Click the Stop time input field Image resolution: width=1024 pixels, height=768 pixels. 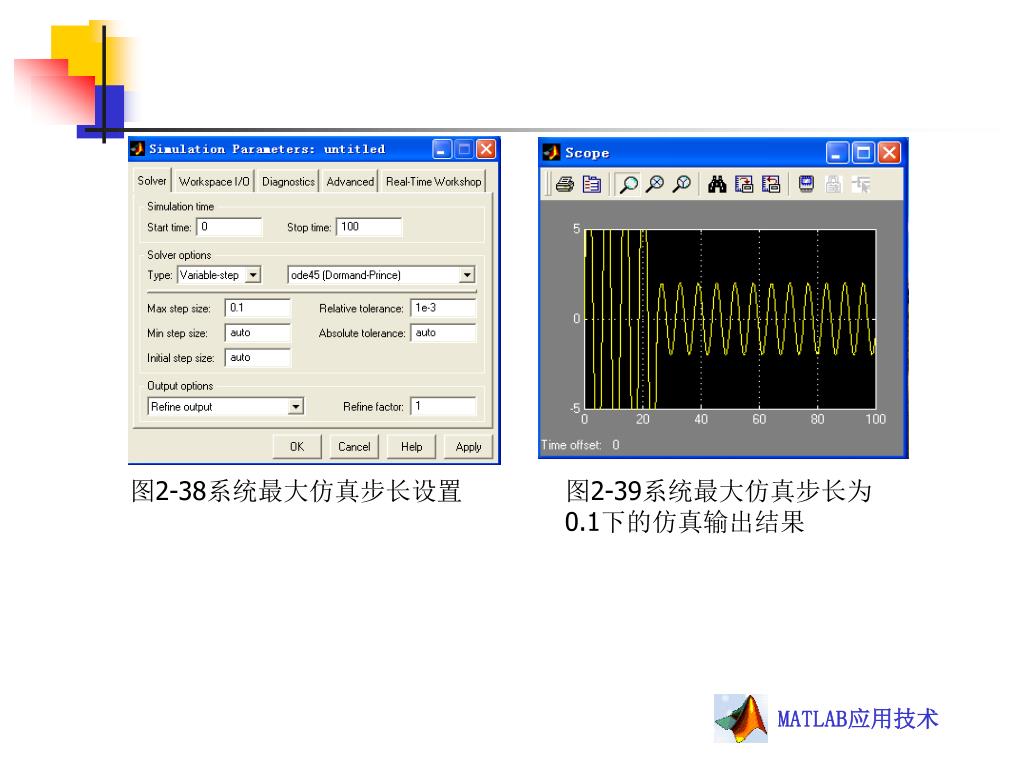(x=369, y=227)
